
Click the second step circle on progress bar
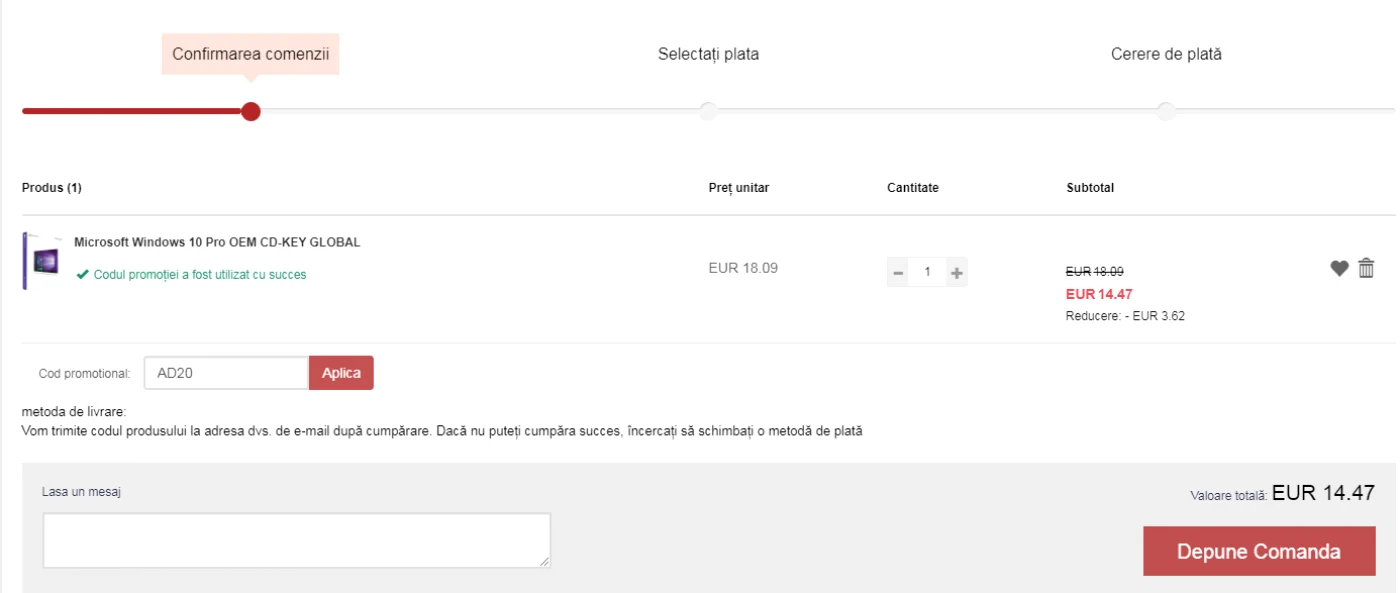coord(708,111)
